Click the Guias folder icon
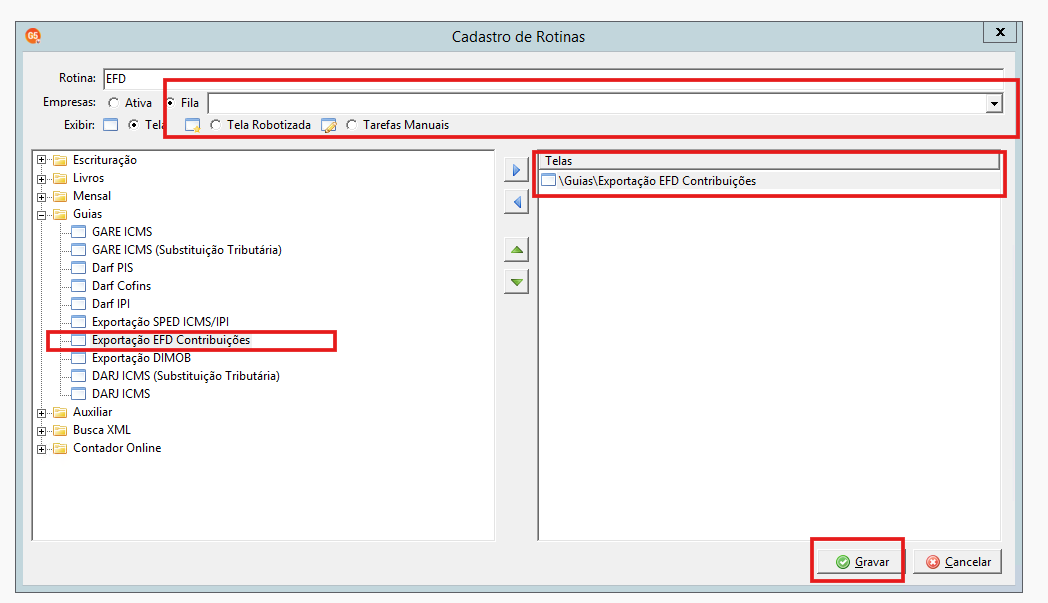 pyautogui.click(x=60, y=215)
